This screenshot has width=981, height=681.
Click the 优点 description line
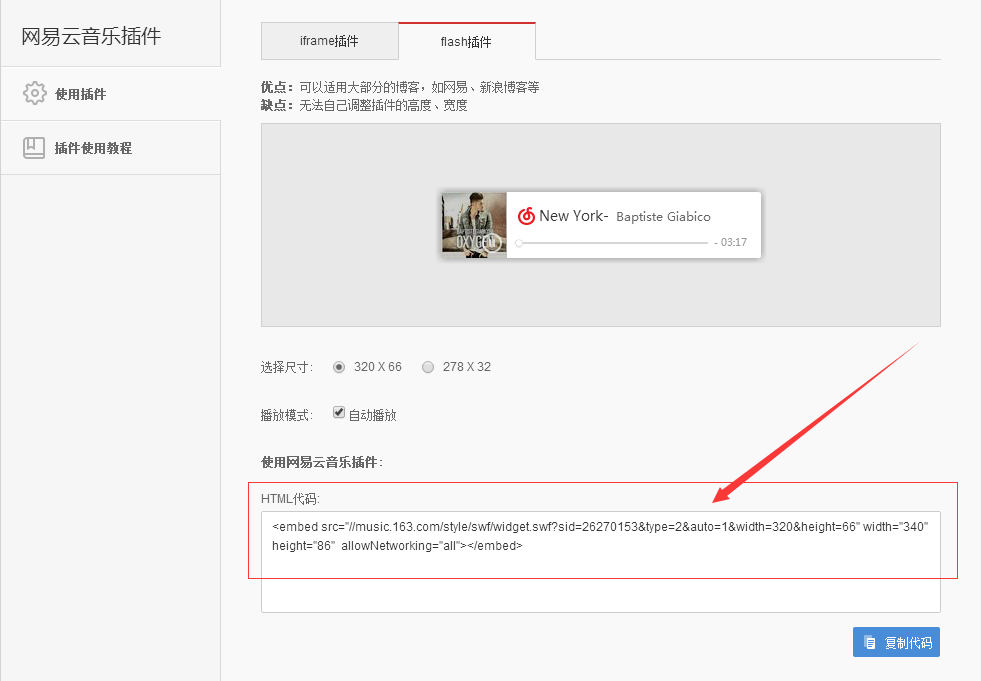click(x=400, y=87)
